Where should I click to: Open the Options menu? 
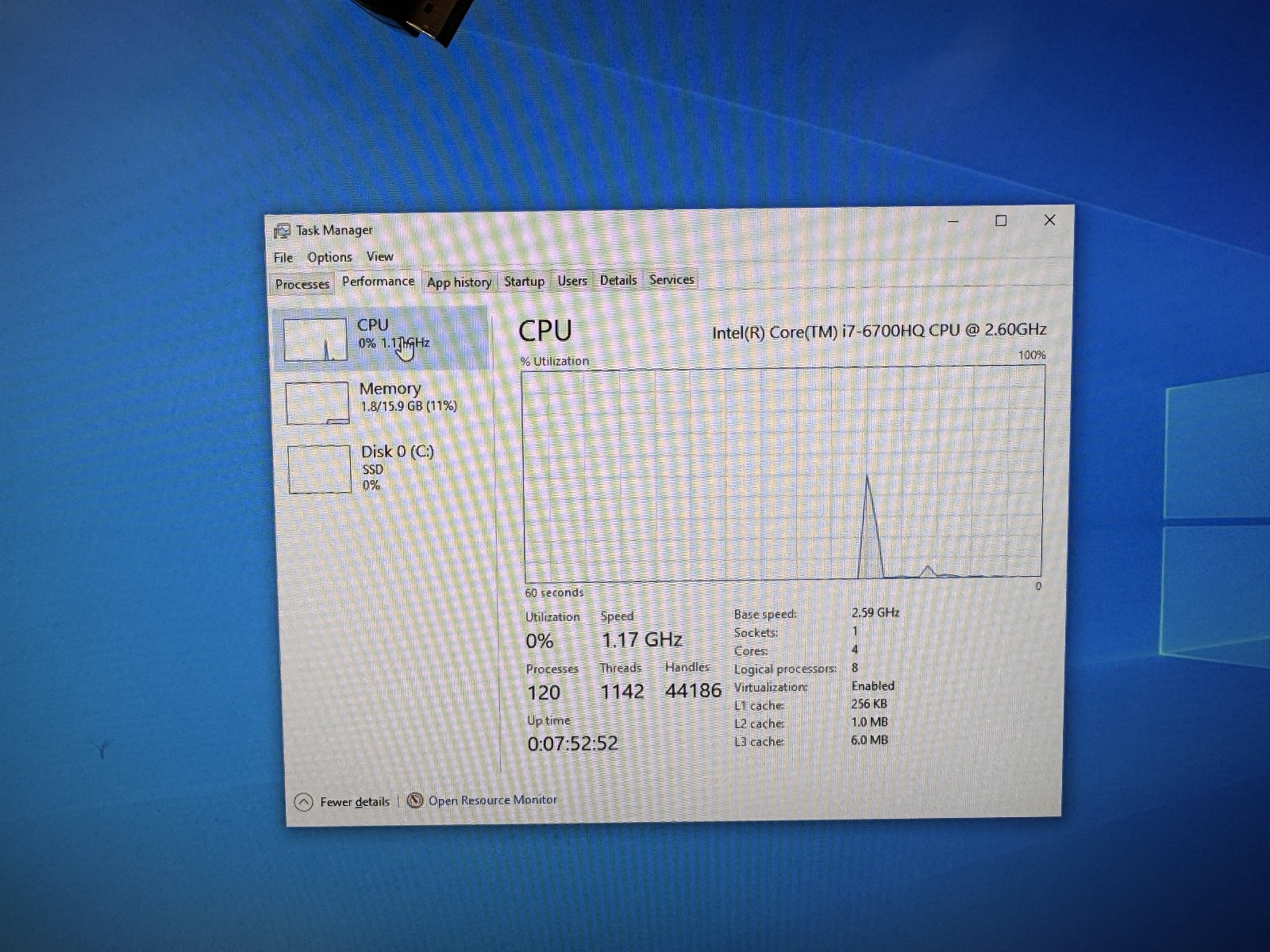coord(329,257)
